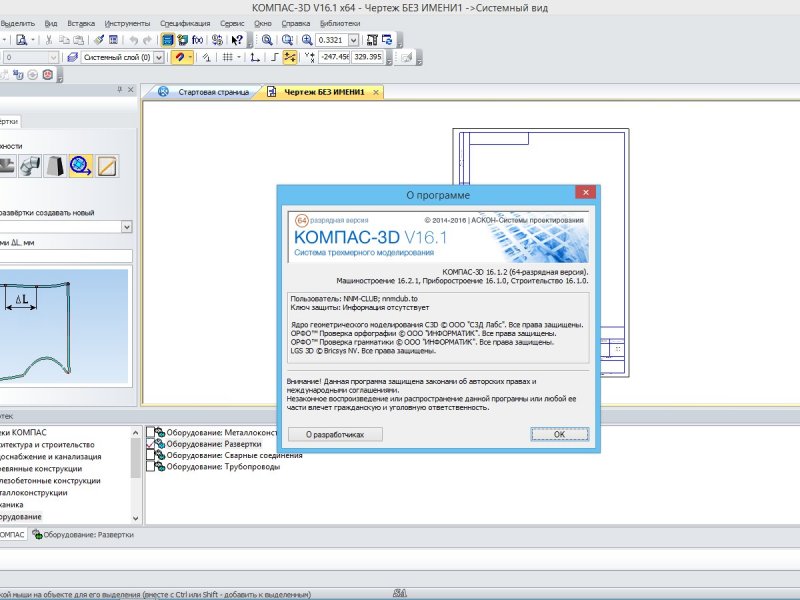Click the Copy icon in toolbar
This screenshot has height=600, width=800.
tap(64, 40)
